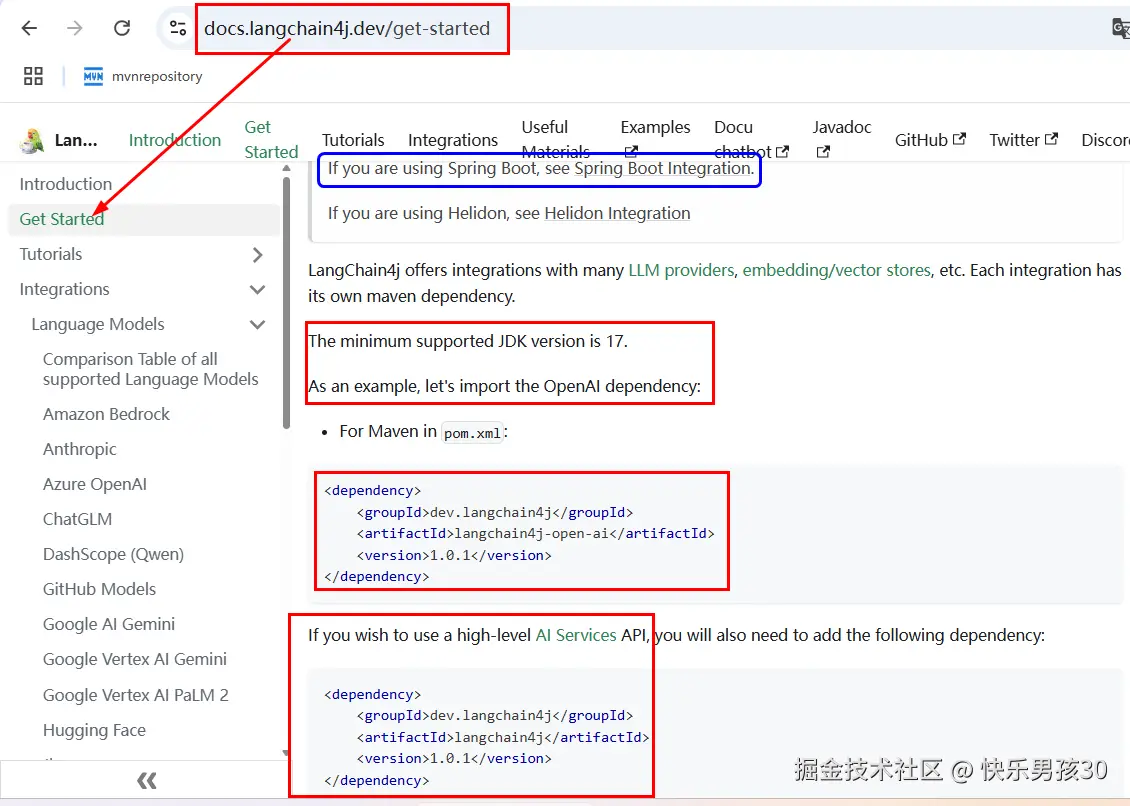Open Anthropic sidebar page

click(x=79, y=449)
